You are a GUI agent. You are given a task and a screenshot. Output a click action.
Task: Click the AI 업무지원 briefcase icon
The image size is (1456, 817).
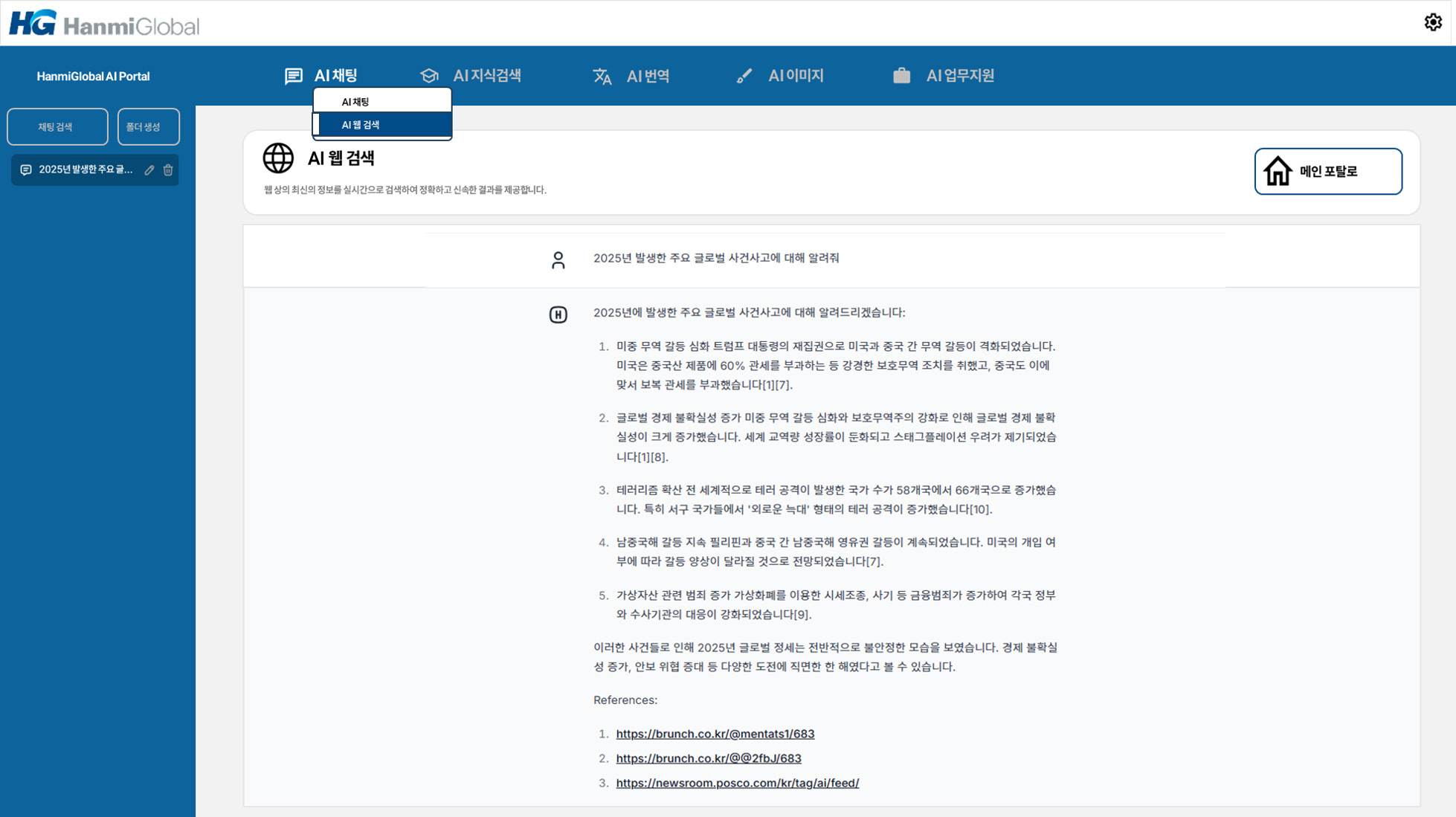tap(901, 76)
